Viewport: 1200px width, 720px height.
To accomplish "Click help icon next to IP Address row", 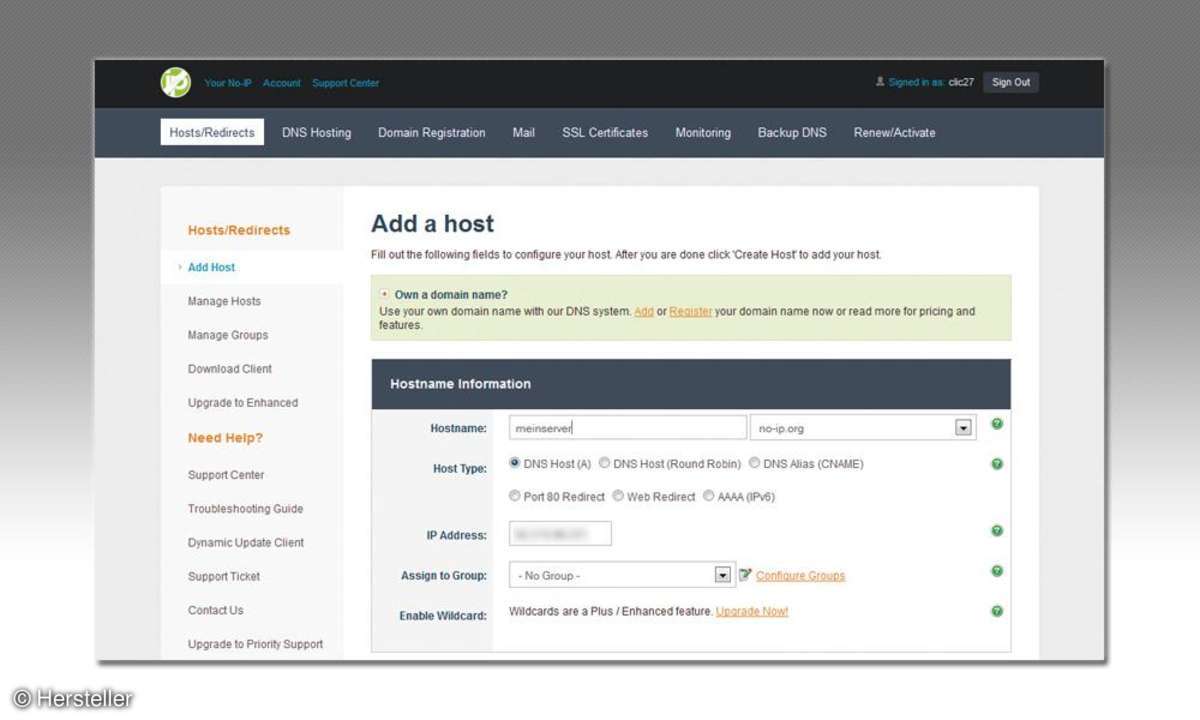I will pos(997,531).
